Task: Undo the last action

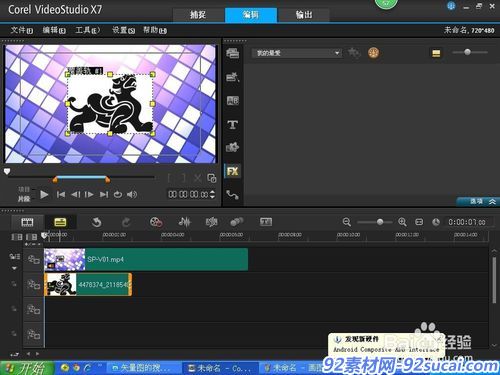Action: [x=97, y=222]
